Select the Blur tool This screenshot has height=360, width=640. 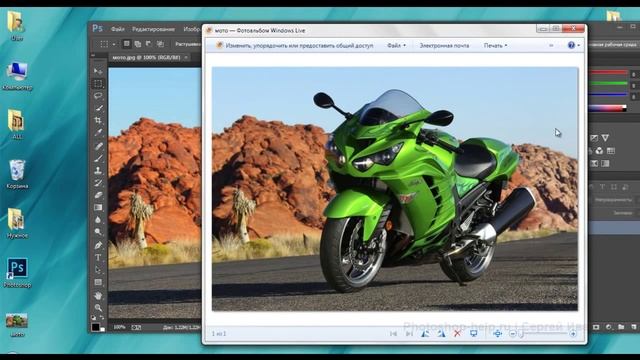click(98, 219)
